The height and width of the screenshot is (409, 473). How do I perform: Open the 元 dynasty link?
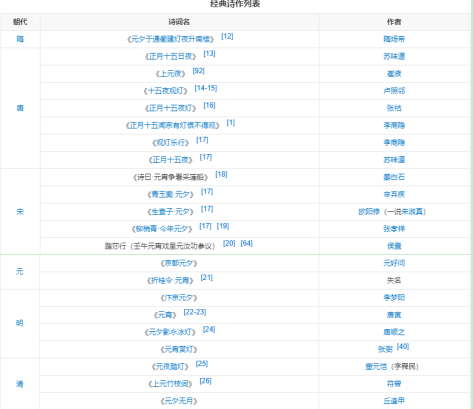coord(20,272)
